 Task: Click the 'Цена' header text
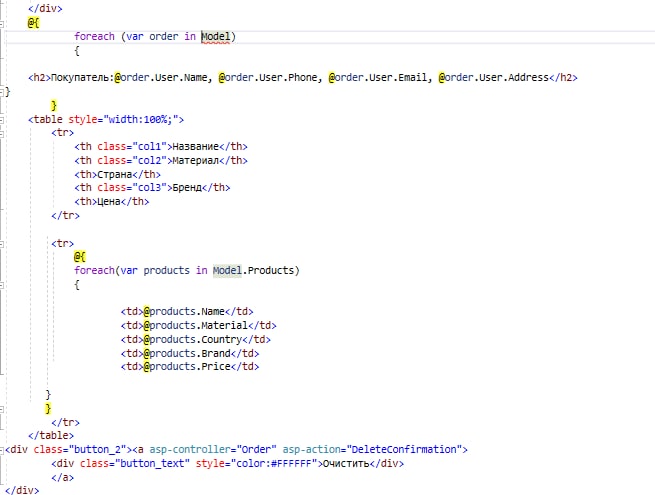point(109,202)
